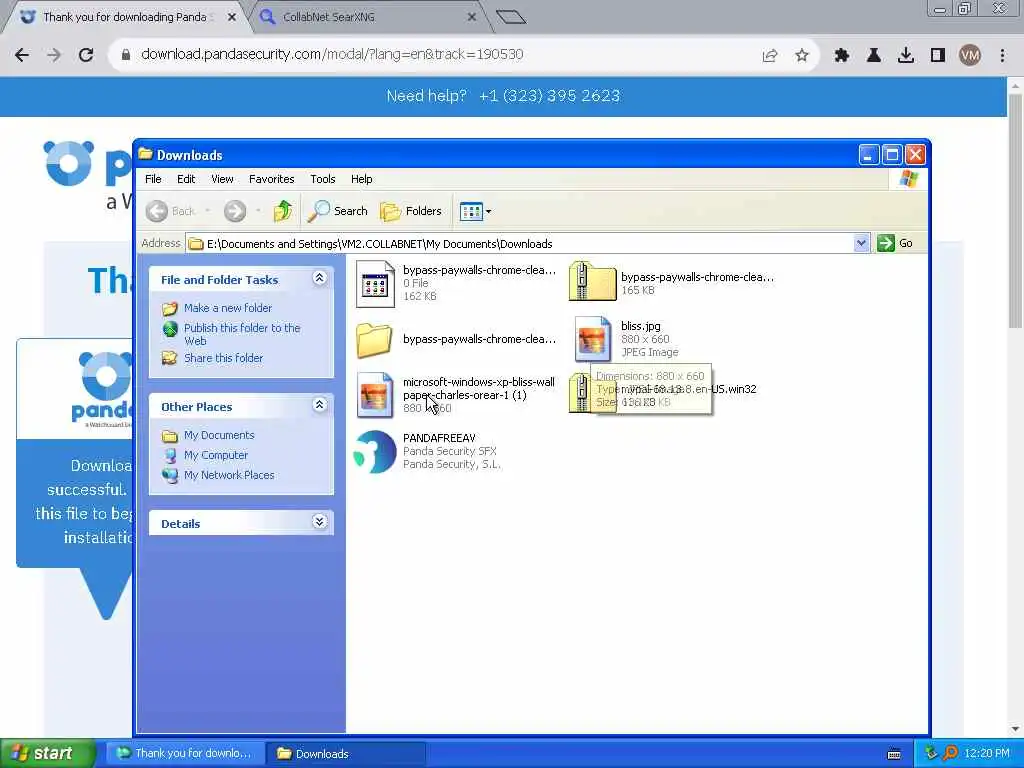This screenshot has width=1024, height=768.
Task: Open Chrome three-dot menu
Action: [1002, 56]
